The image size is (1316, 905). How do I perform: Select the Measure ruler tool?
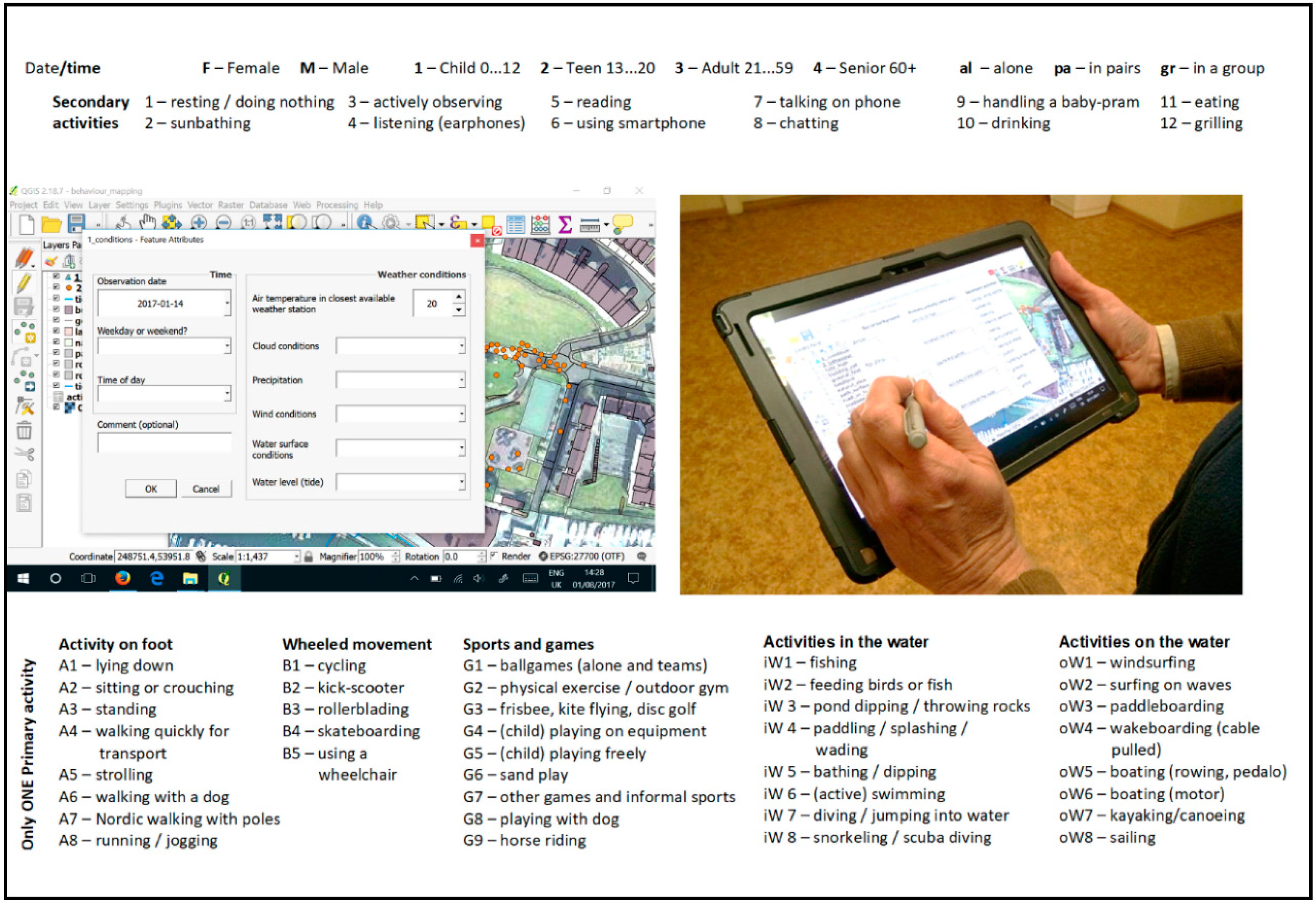point(590,225)
